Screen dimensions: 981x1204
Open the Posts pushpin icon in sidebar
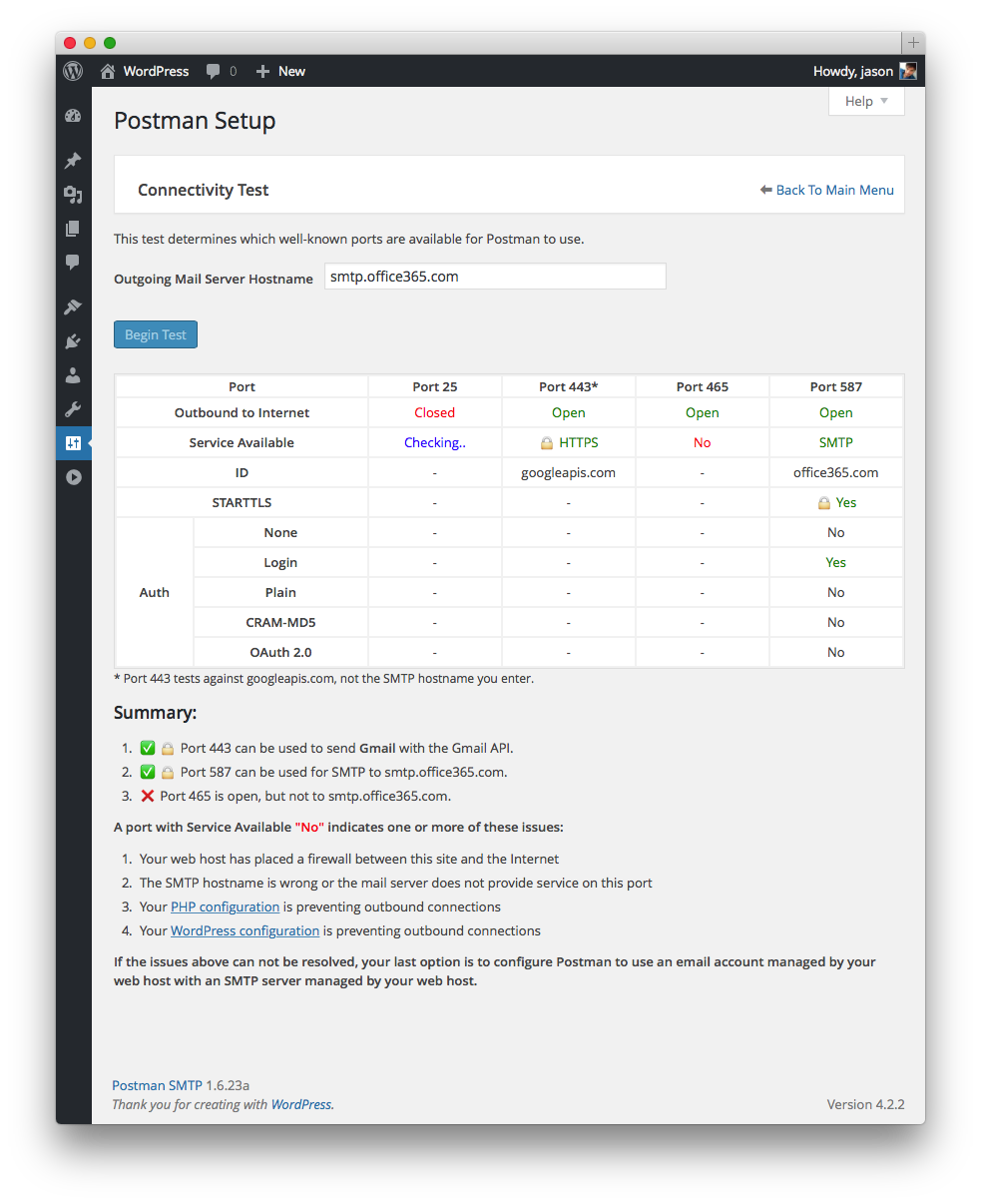(73, 161)
